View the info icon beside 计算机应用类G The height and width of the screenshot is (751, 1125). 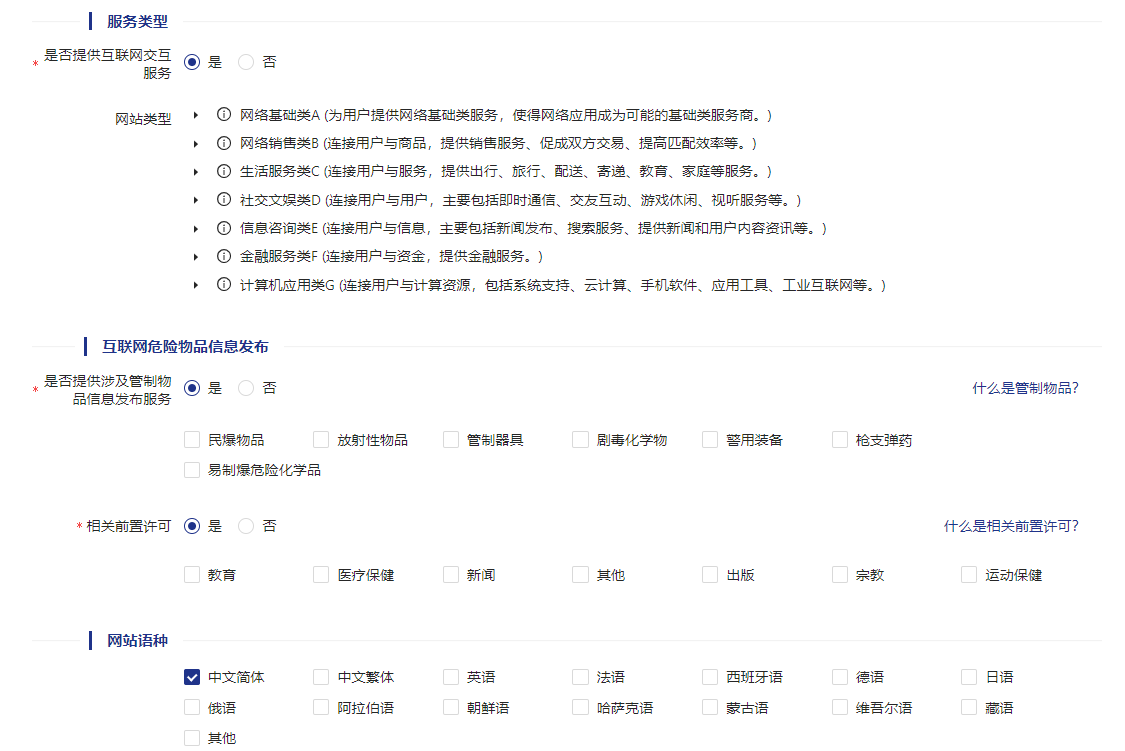[x=222, y=284]
